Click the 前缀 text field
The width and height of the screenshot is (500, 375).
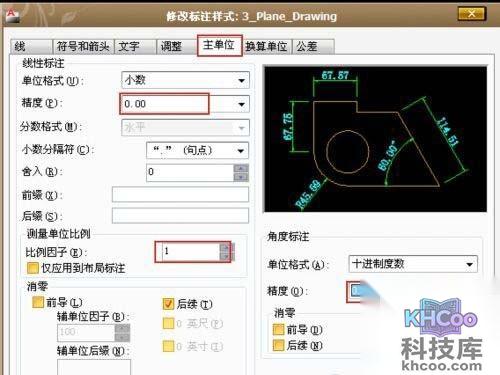coord(180,194)
